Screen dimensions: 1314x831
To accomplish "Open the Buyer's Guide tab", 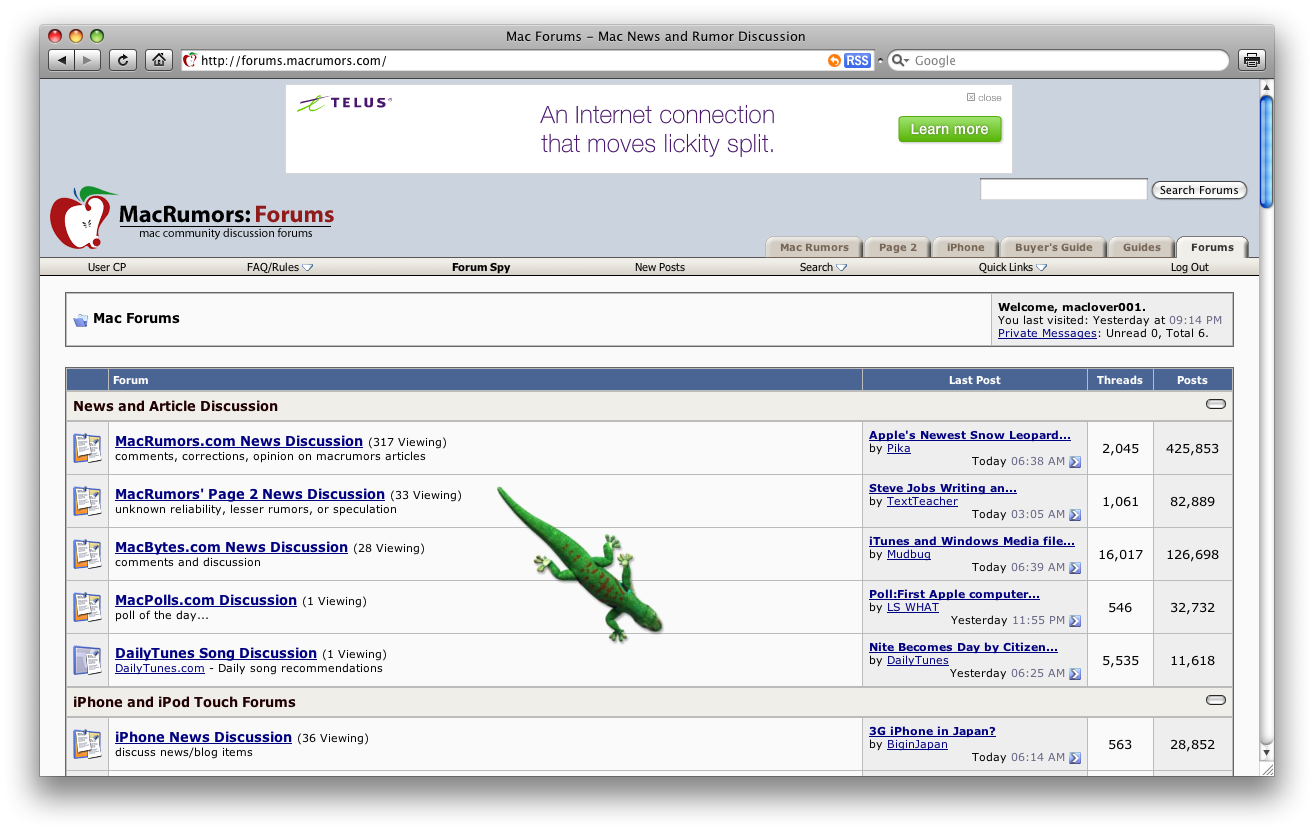I will click(x=1054, y=247).
